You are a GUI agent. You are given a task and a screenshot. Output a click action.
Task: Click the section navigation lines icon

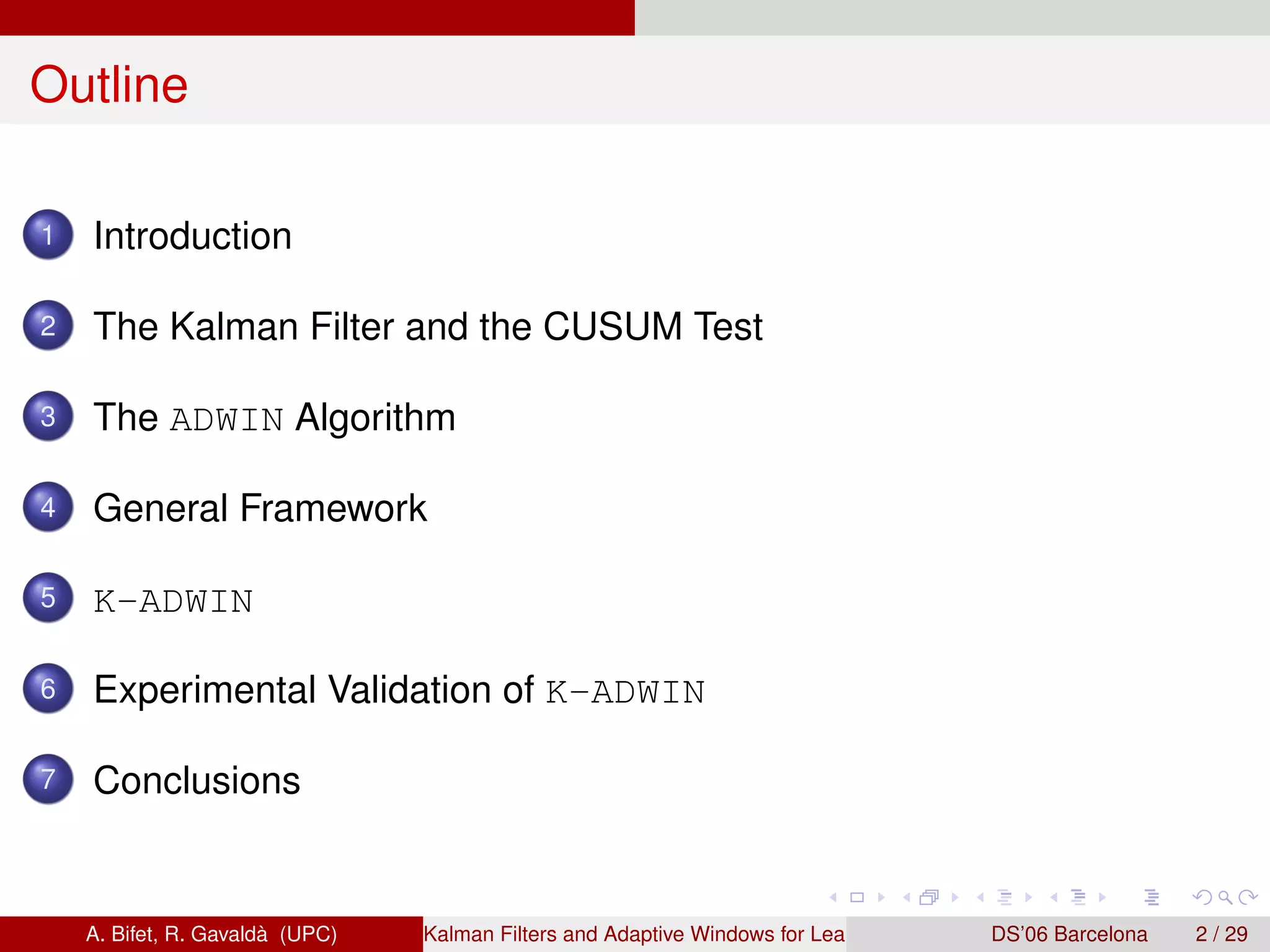tap(1078, 897)
